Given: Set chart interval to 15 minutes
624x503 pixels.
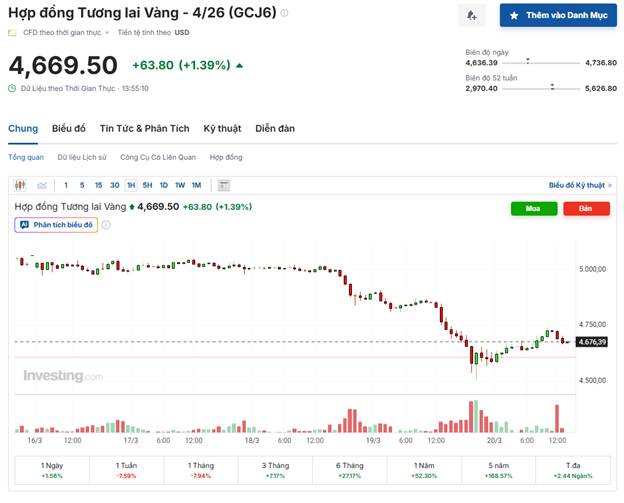Looking at the screenshot, I should 98,185.
